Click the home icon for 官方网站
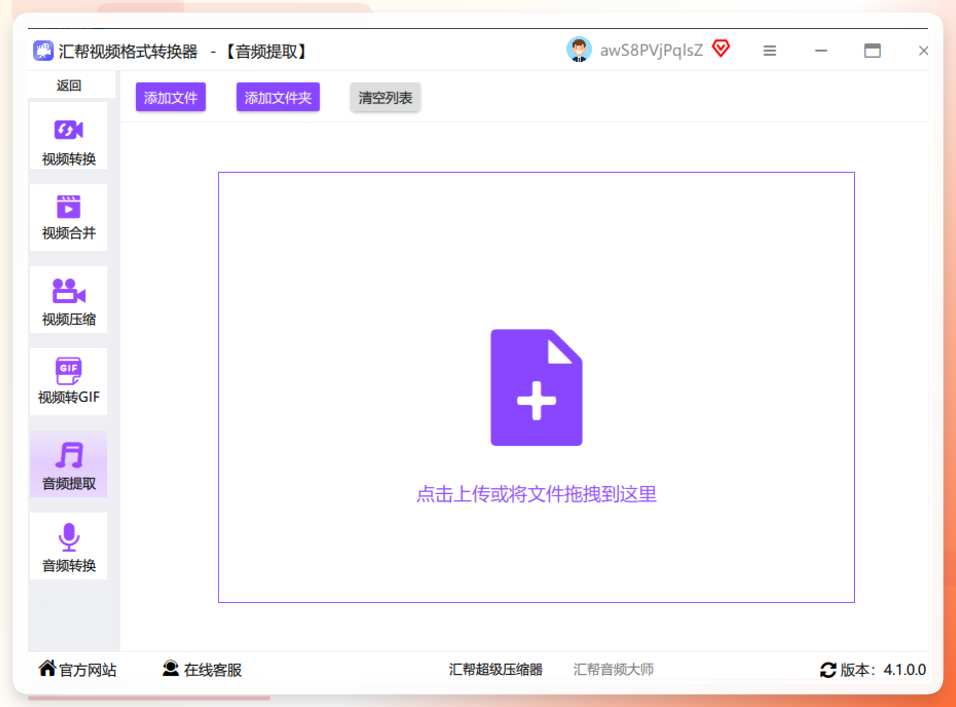Screen dimensions: 956x707 [47, 668]
